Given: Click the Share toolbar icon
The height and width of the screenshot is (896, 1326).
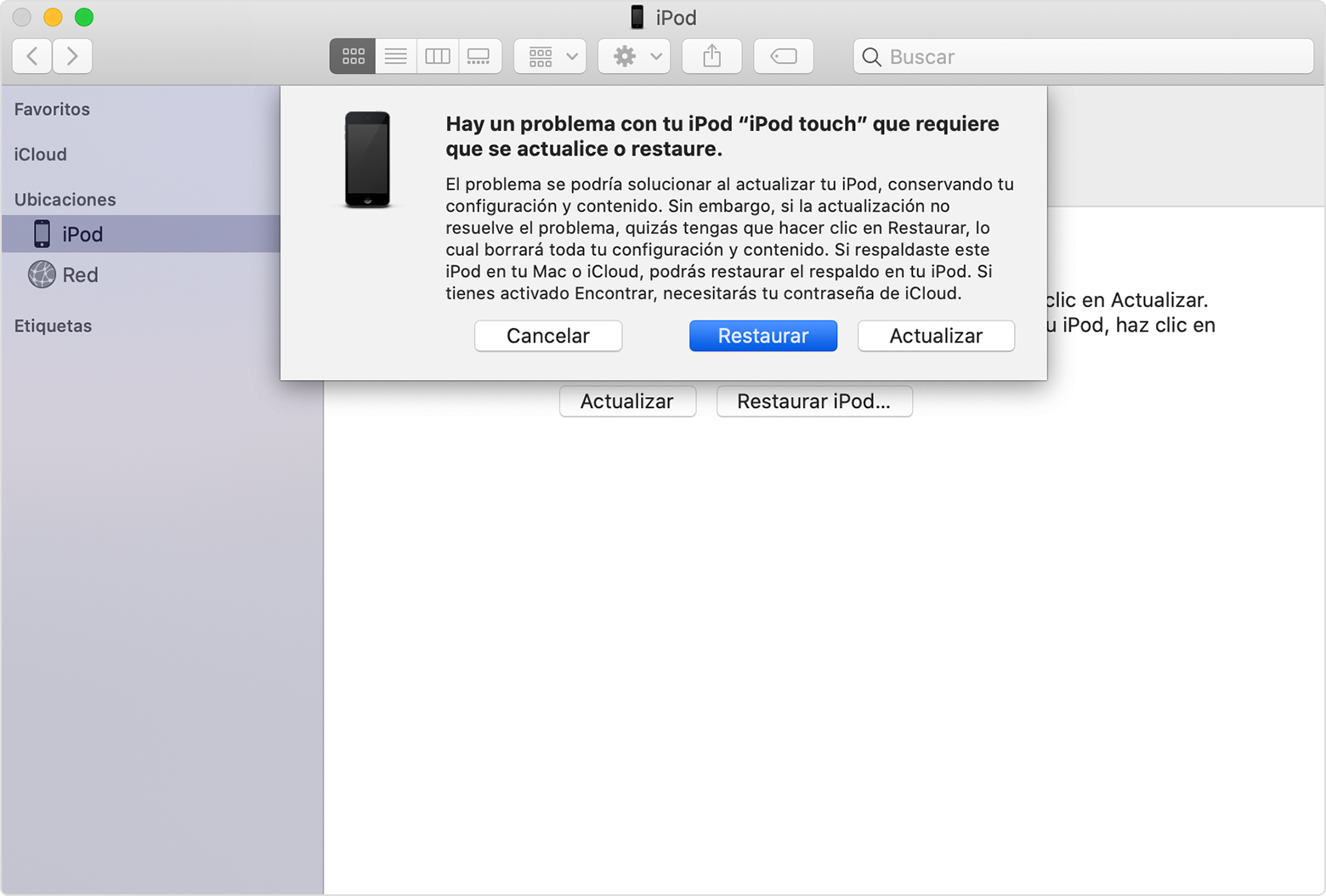Looking at the screenshot, I should point(711,57).
